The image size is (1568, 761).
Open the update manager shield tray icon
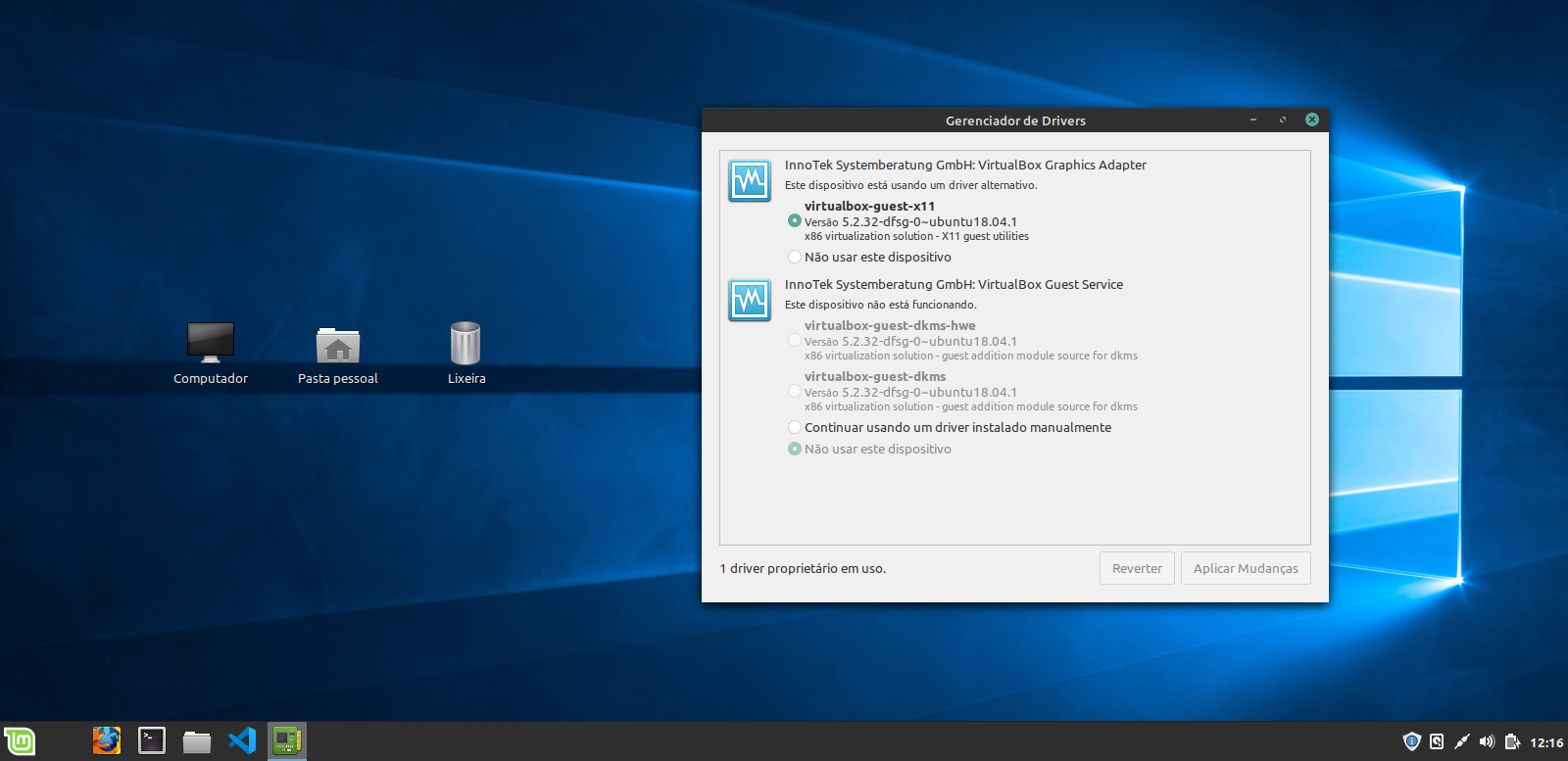pyautogui.click(x=1412, y=741)
